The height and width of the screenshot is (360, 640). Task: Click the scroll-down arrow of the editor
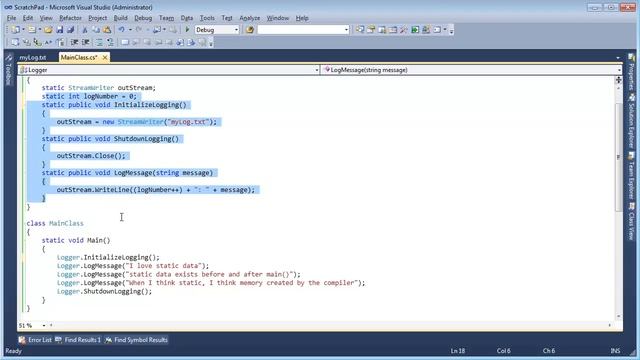[x=619, y=316]
